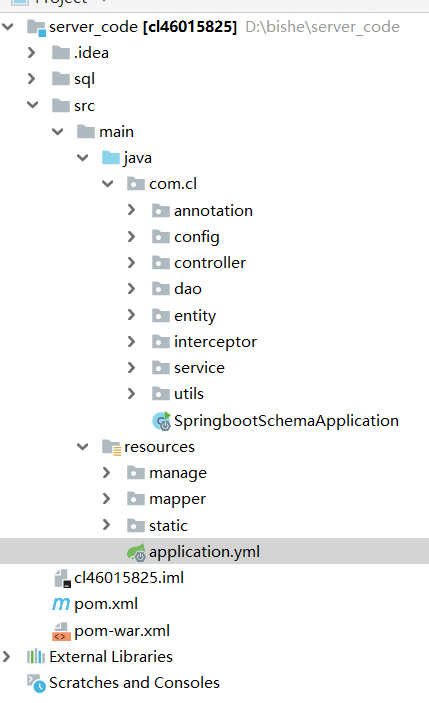Select the entity package

pos(195,316)
